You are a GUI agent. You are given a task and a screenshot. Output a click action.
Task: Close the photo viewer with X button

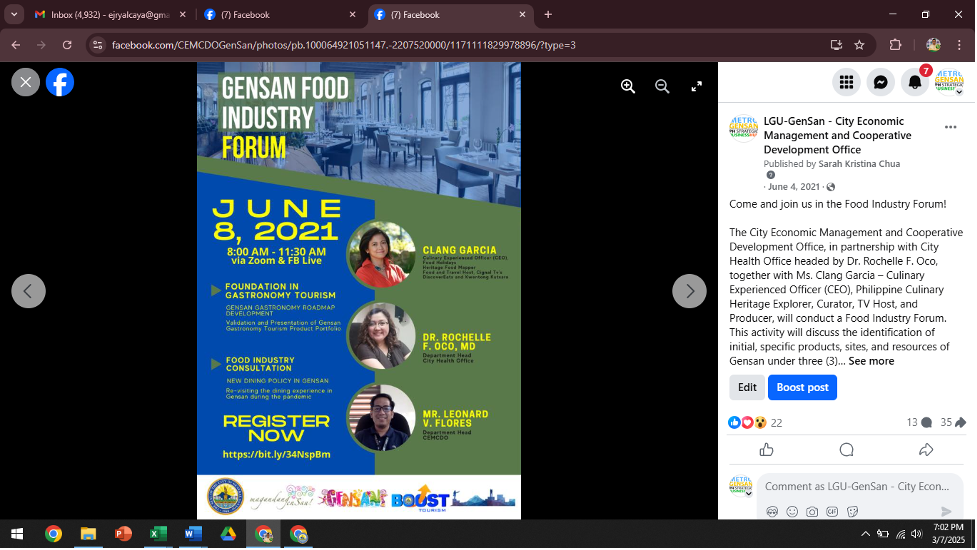(26, 82)
